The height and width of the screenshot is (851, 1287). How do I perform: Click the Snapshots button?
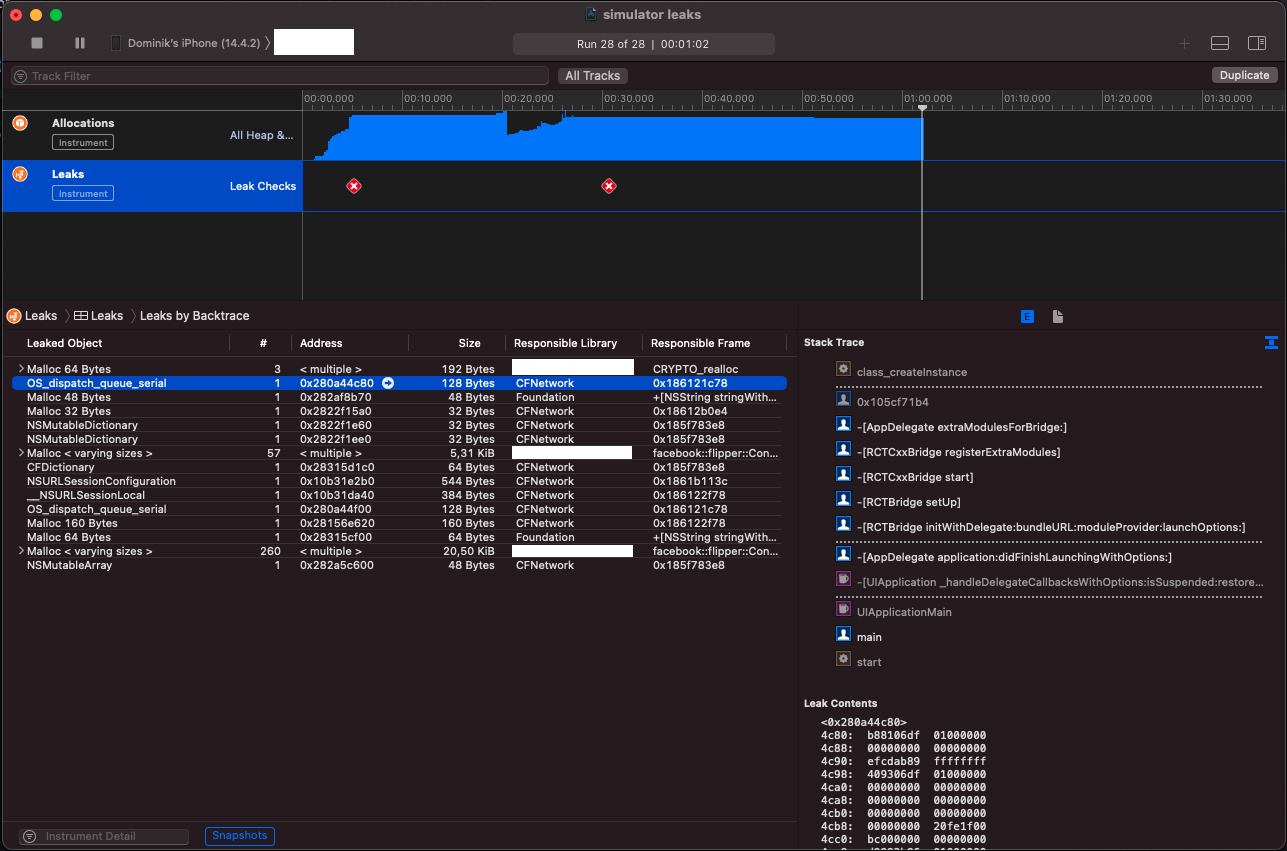coord(239,836)
